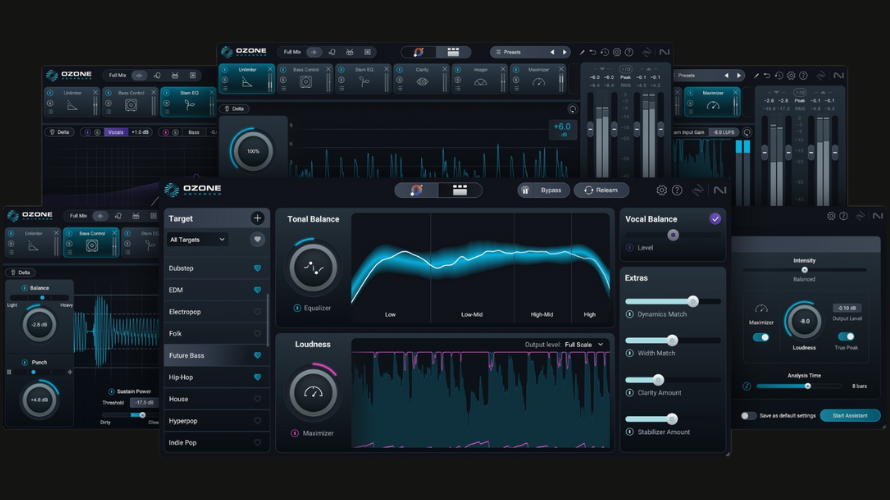The height and width of the screenshot is (500, 890).
Task: Unfavorite the Dubstep target heart
Action: click(257, 269)
